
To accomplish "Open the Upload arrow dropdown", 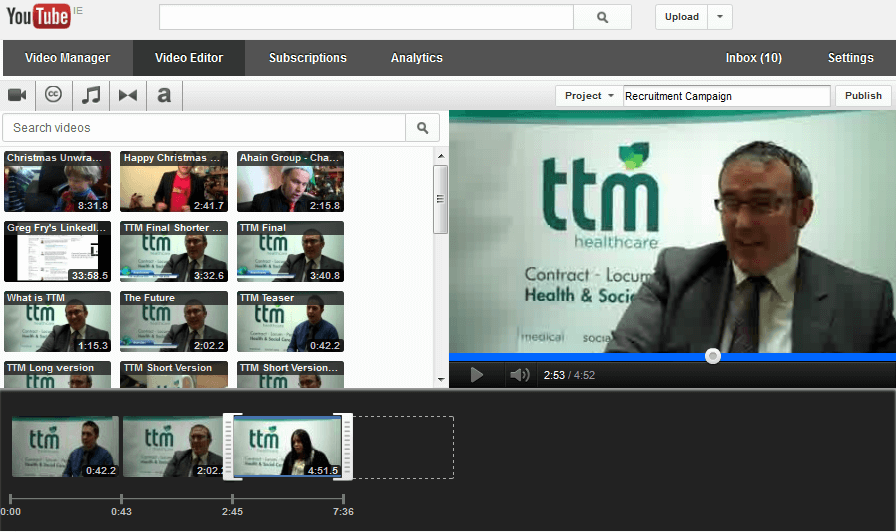I will click(720, 17).
